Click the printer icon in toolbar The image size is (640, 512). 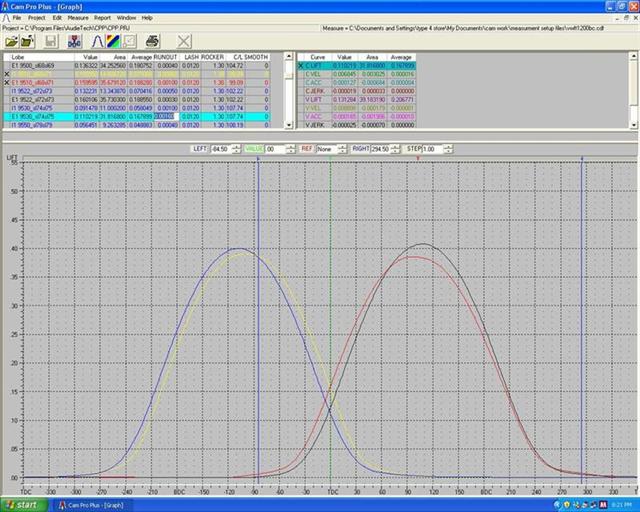152,41
